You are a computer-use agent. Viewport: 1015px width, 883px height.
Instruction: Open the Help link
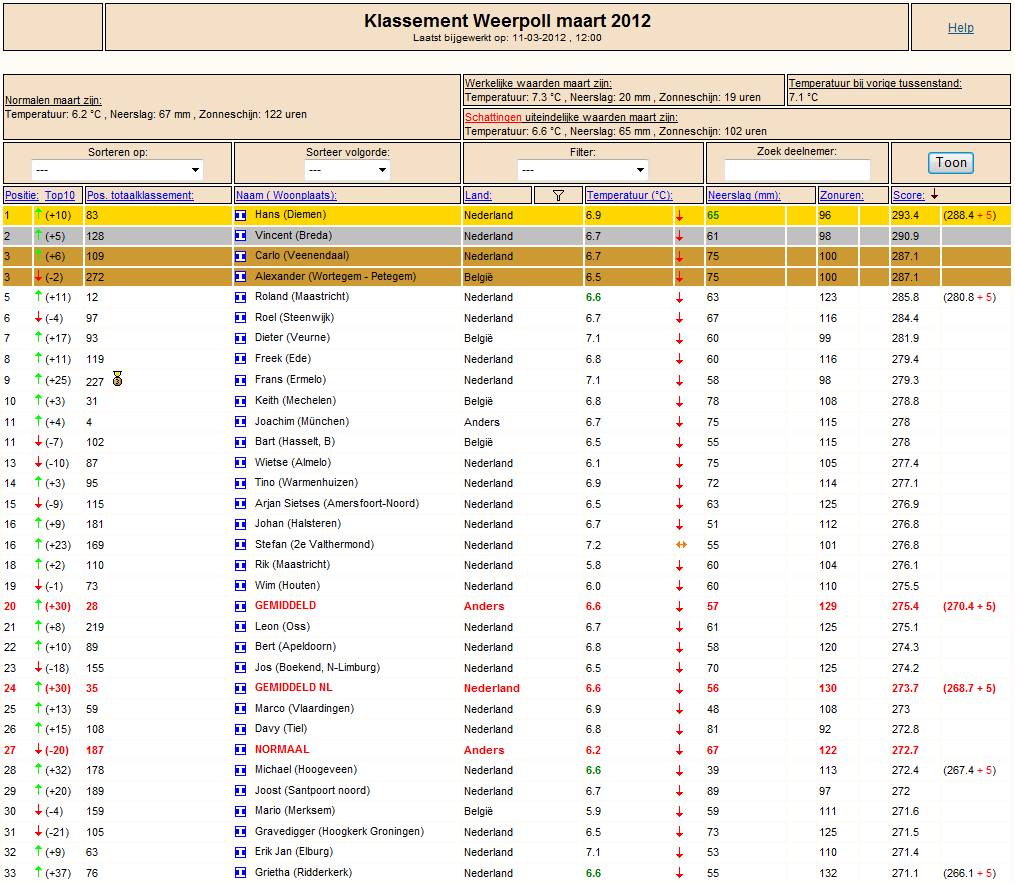pos(960,27)
